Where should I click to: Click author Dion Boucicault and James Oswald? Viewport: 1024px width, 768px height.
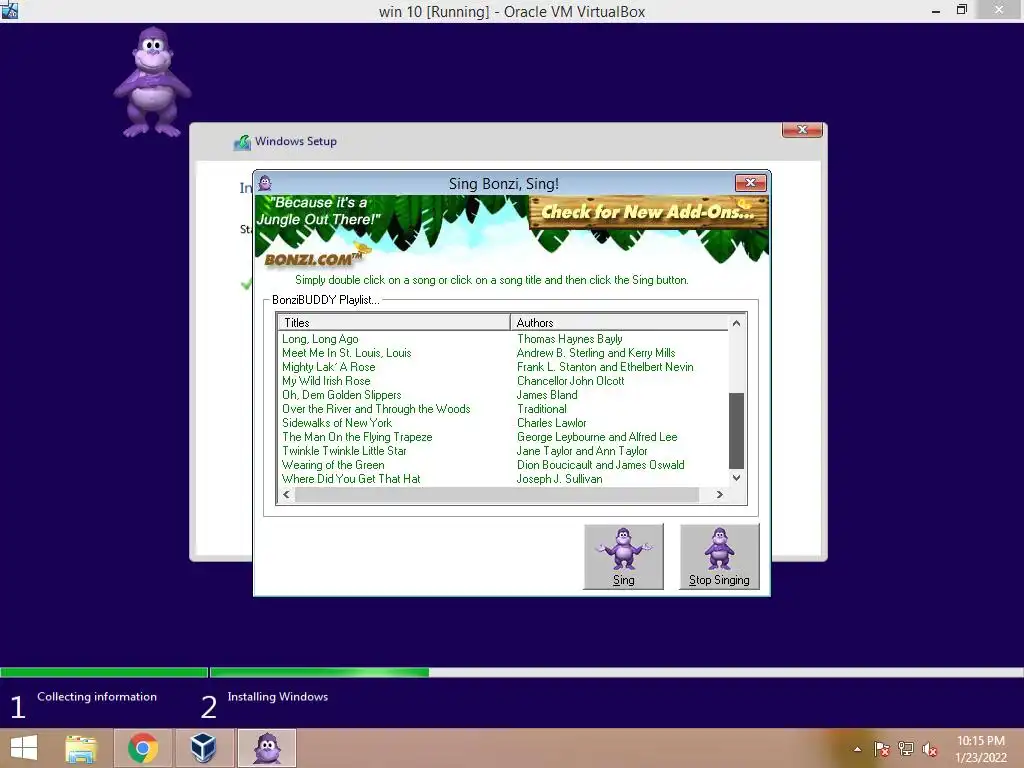tap(601, 465)
